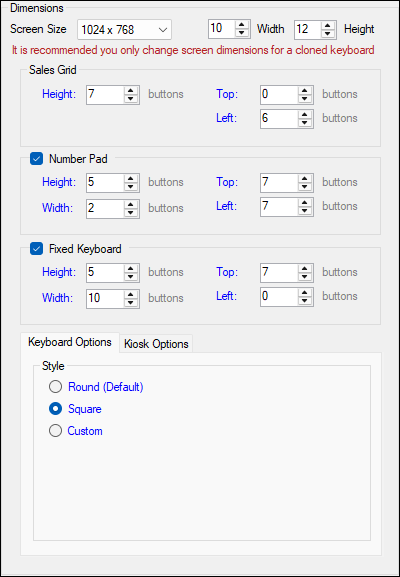Increase Fixed Keyboard Width value
400x577 pixels.
(x=130, y=294)
